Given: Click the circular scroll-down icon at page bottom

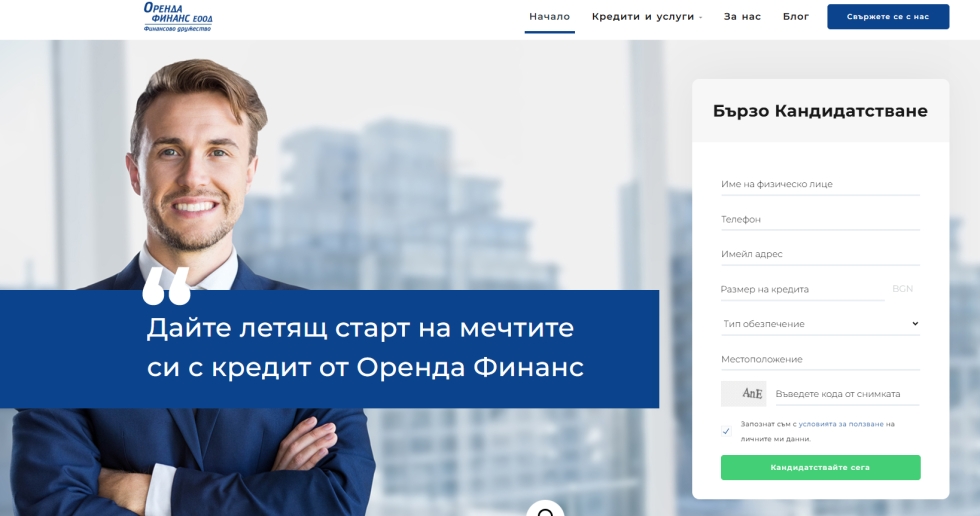Looking at the screenshot, I should [545, 508].
